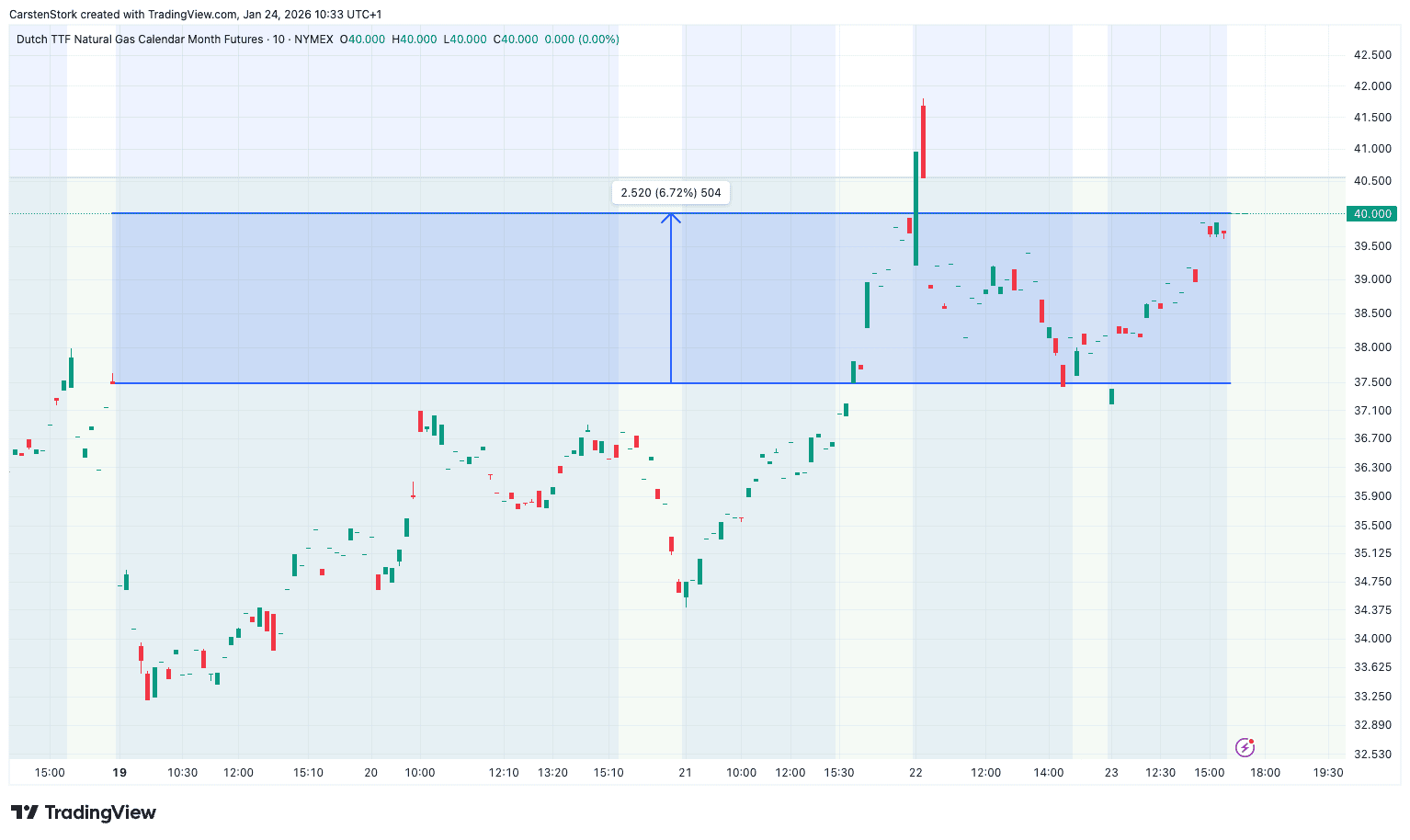Click the TradingView logo at bottom left
Image resolution: width=1410 pixels, height=840 pixels.
click(x=84, y=812)
